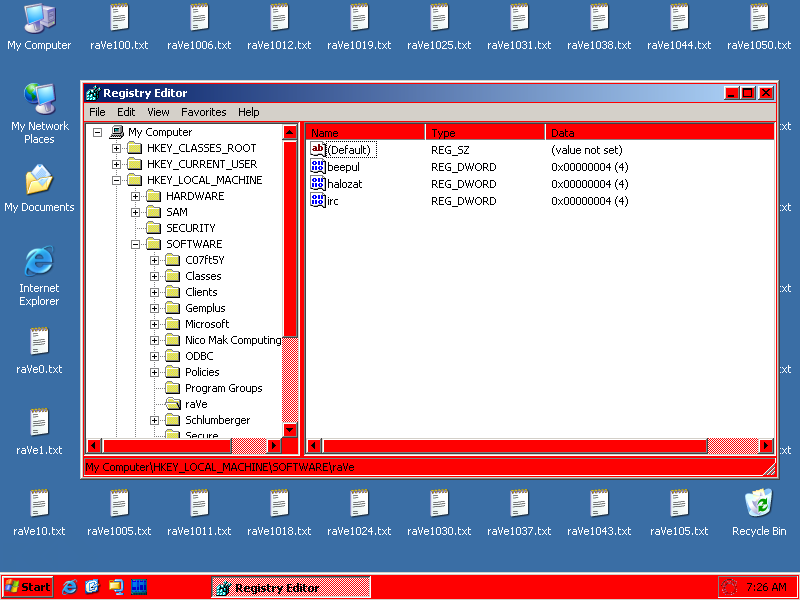The width and height of the screenshot is (800, 600).
Task: Launch Internet Explorer from quick launch
Action: coord(69,587)
